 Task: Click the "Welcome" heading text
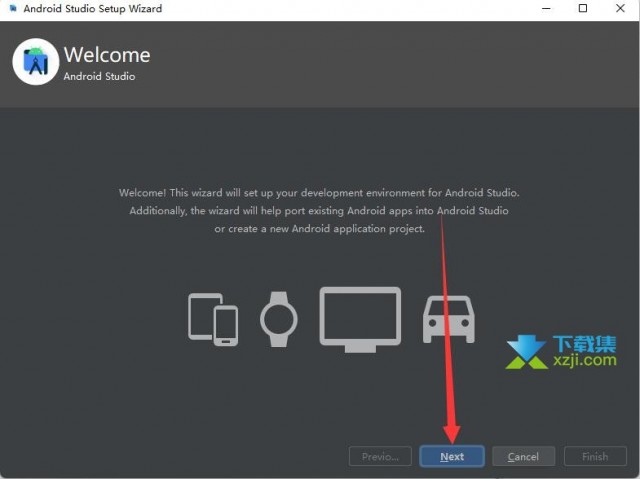click(107, 55)
